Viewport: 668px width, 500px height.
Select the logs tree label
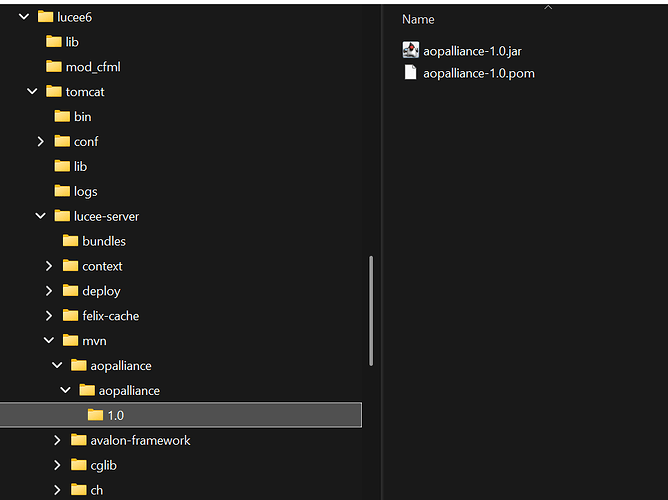[x=86, y=192]
